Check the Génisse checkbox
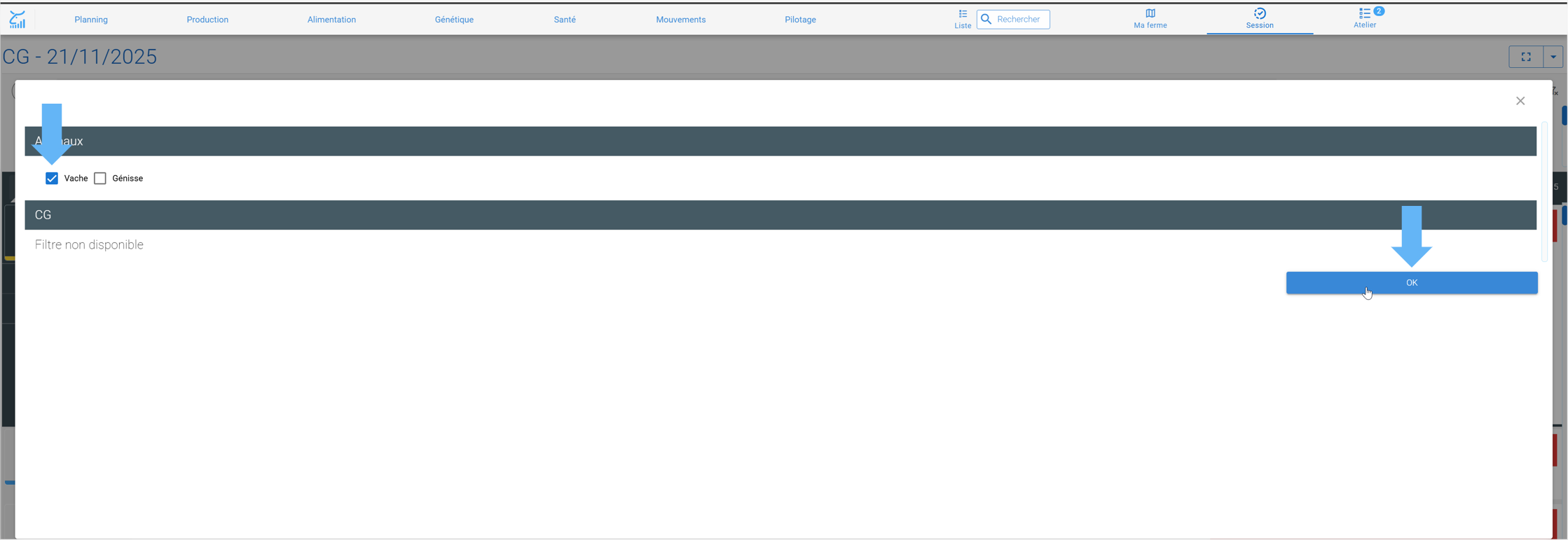 pyautogui.click(x=100, y=179)
